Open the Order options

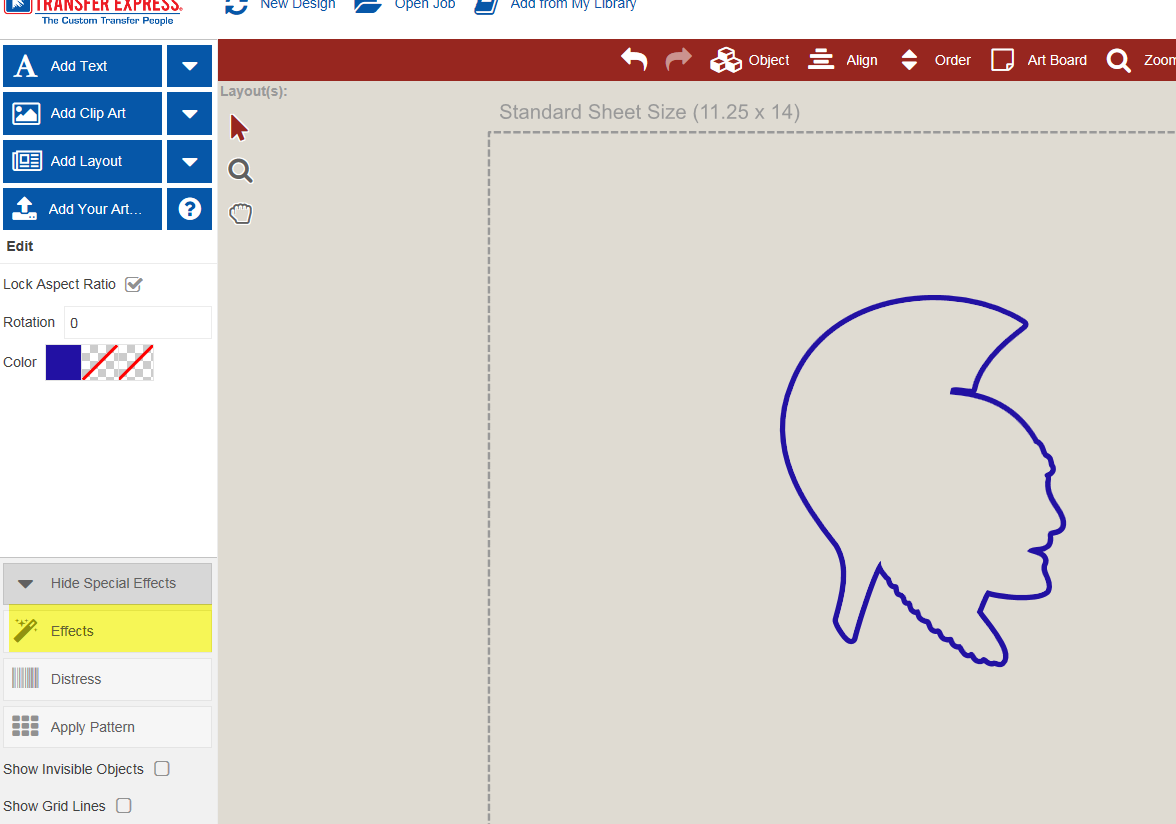tap(909, 60)
